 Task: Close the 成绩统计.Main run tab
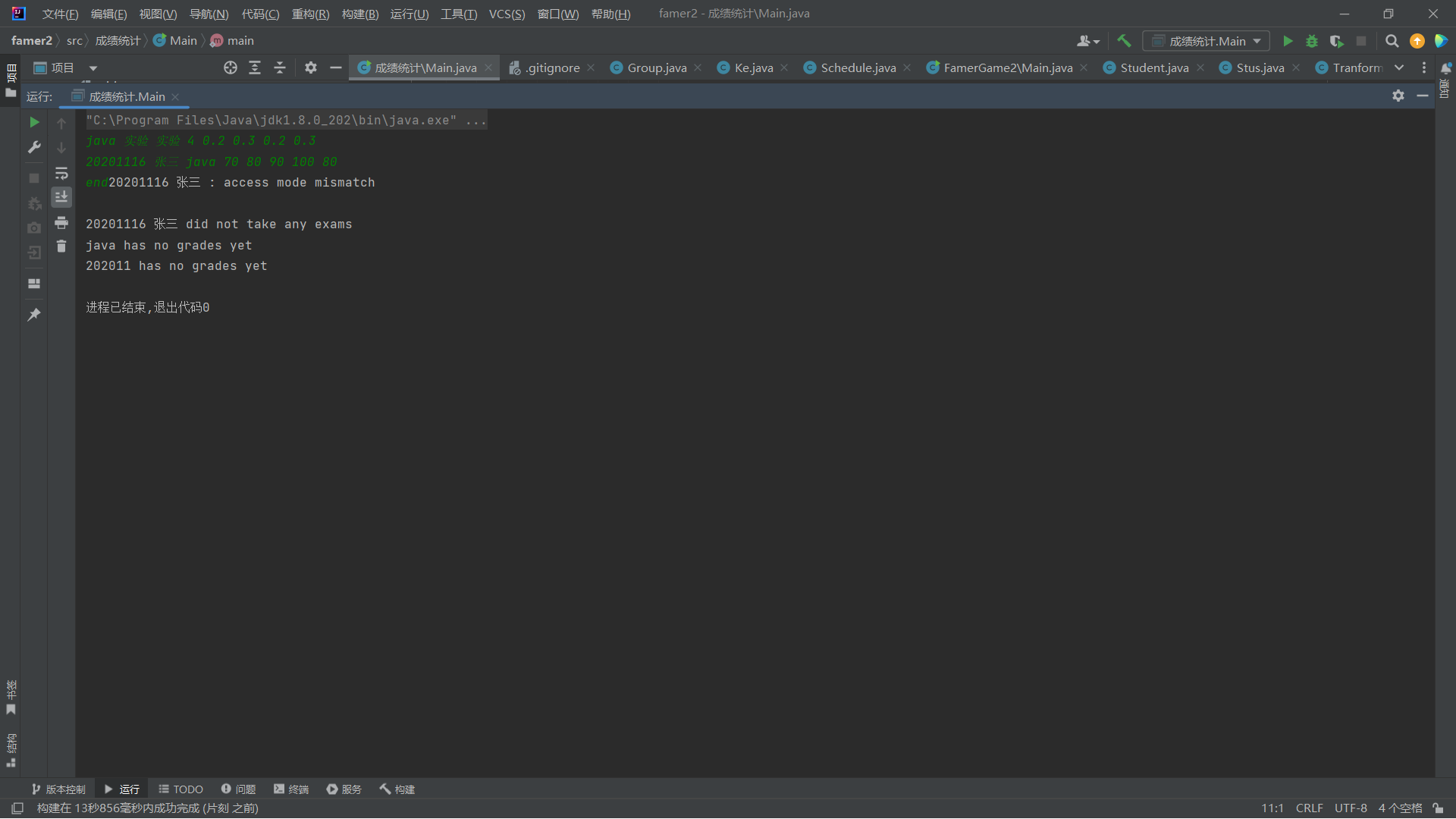176,97
